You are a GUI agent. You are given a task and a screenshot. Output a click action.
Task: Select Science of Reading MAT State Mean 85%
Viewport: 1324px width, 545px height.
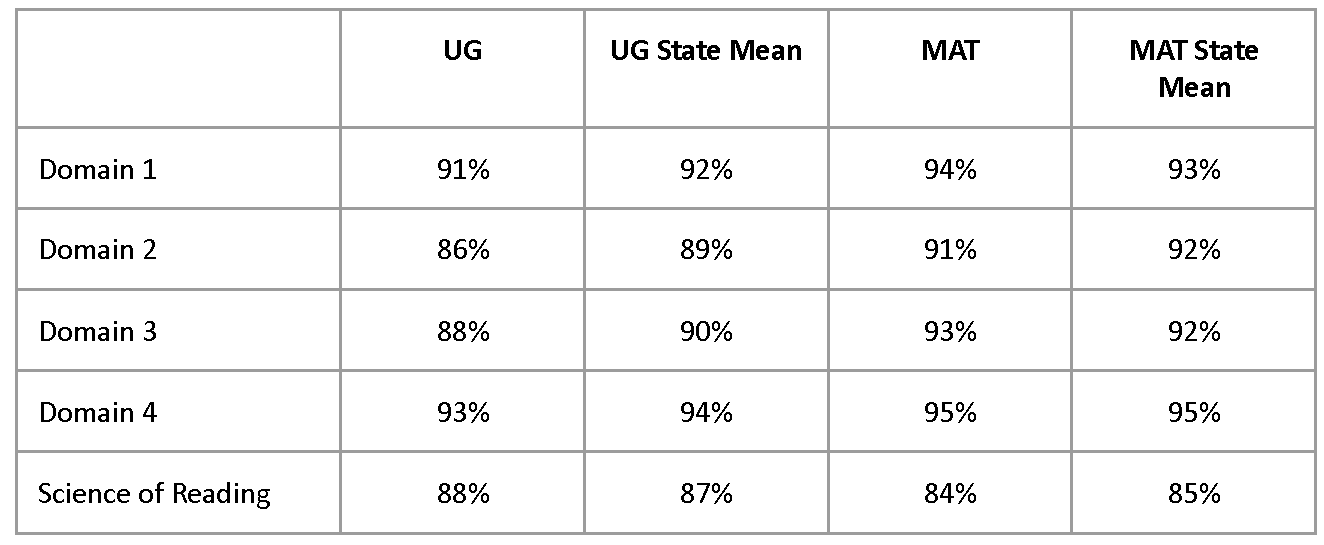(1193, 493)
